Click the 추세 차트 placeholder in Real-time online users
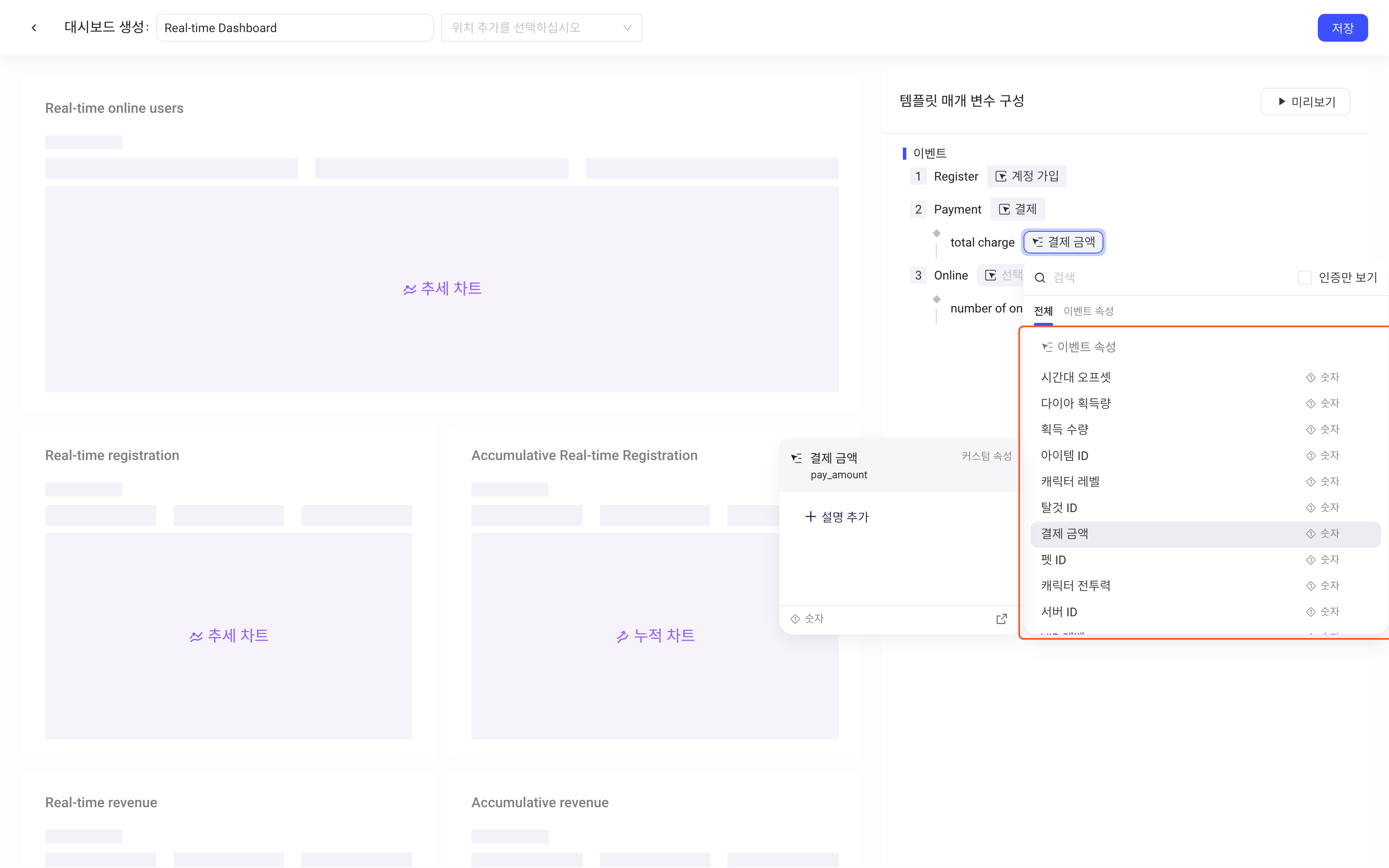Screen dimensions: 1389x868 (442, 289)
